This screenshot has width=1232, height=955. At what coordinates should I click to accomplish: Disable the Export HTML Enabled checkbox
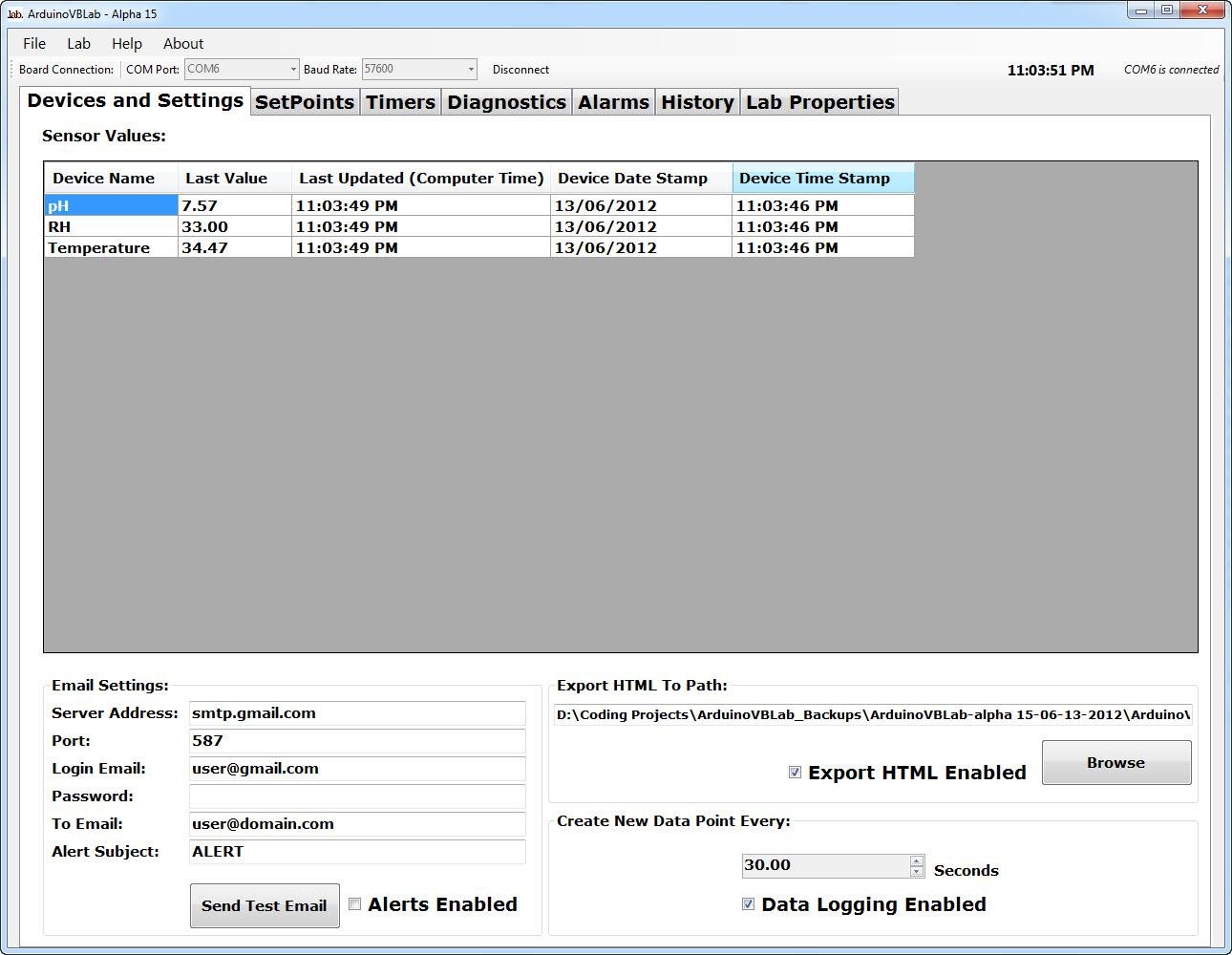795,772
